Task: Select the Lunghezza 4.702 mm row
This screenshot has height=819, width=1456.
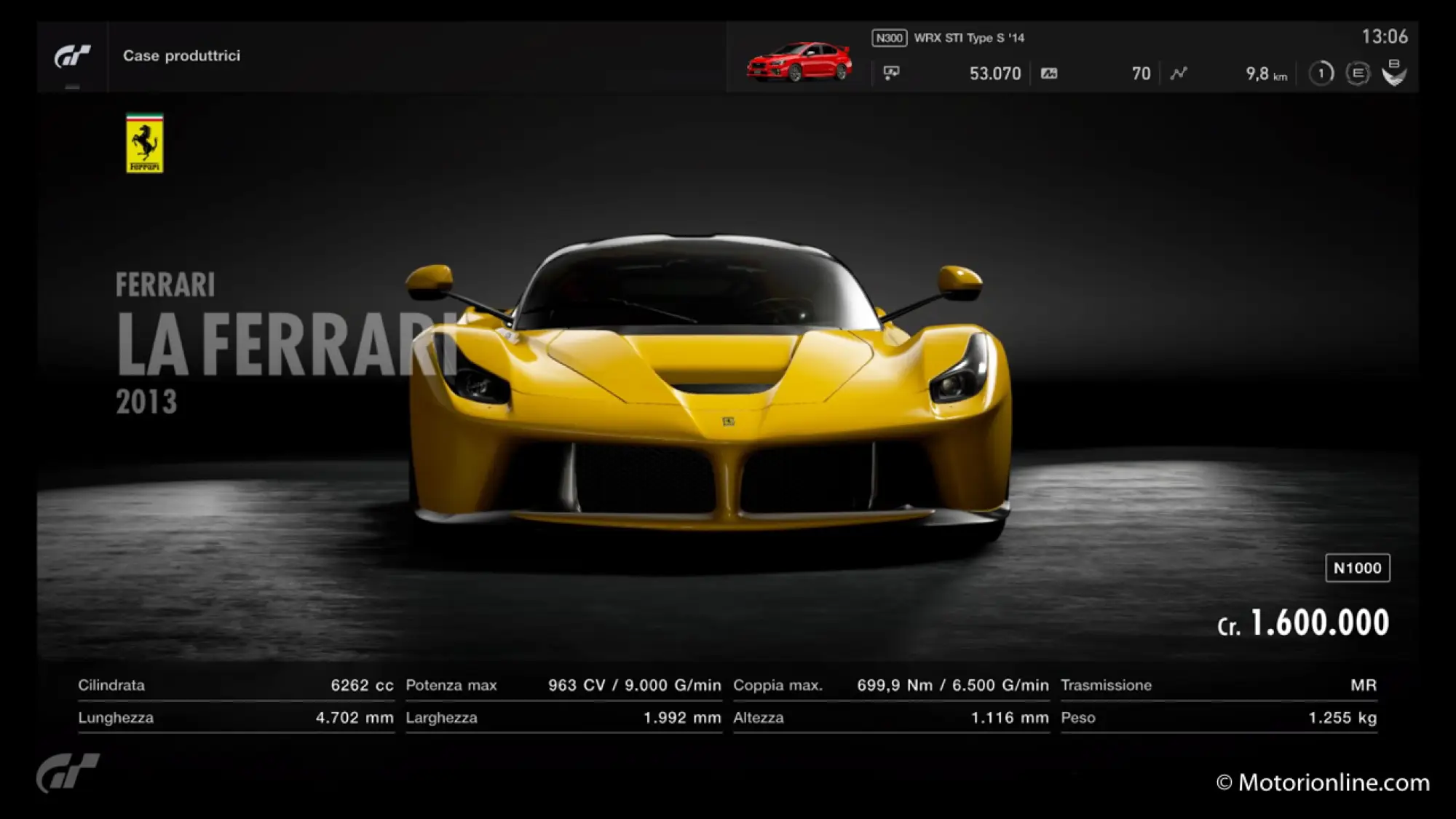Action: pos(236,718)
